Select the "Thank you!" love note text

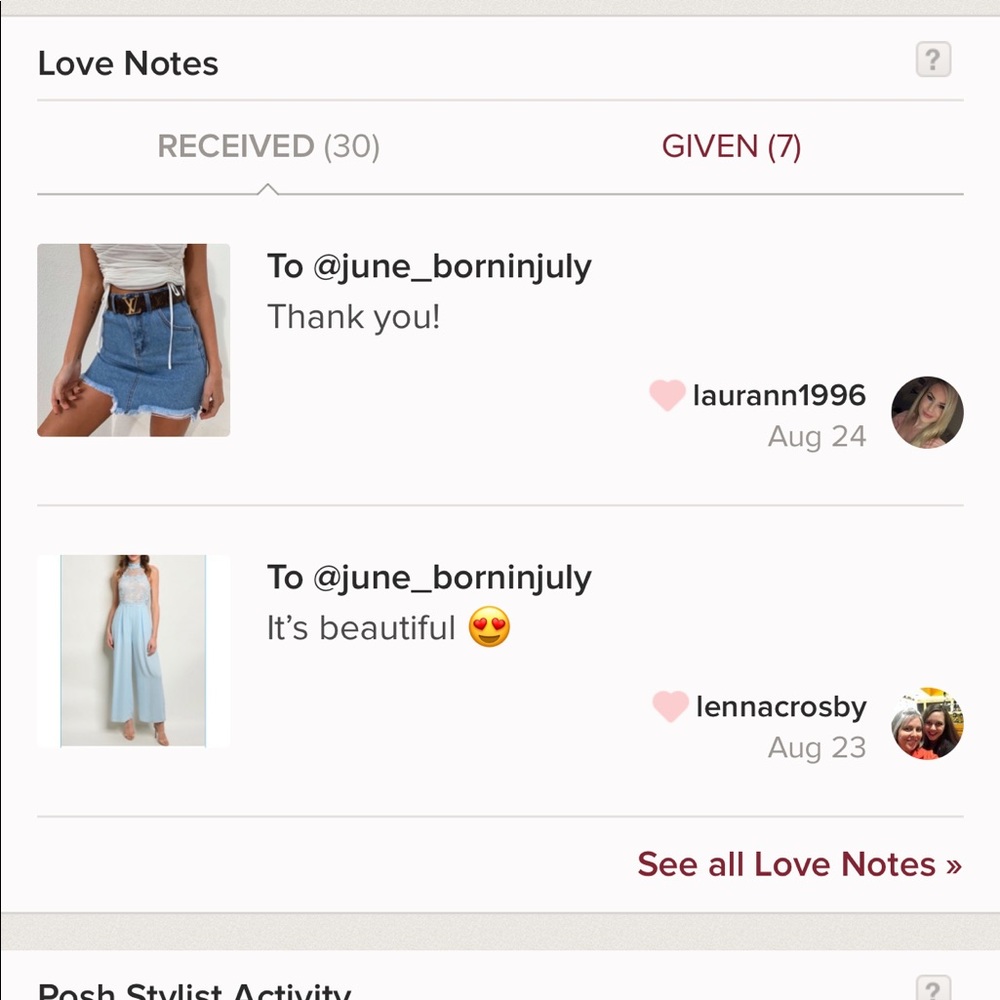click(354, 318)
